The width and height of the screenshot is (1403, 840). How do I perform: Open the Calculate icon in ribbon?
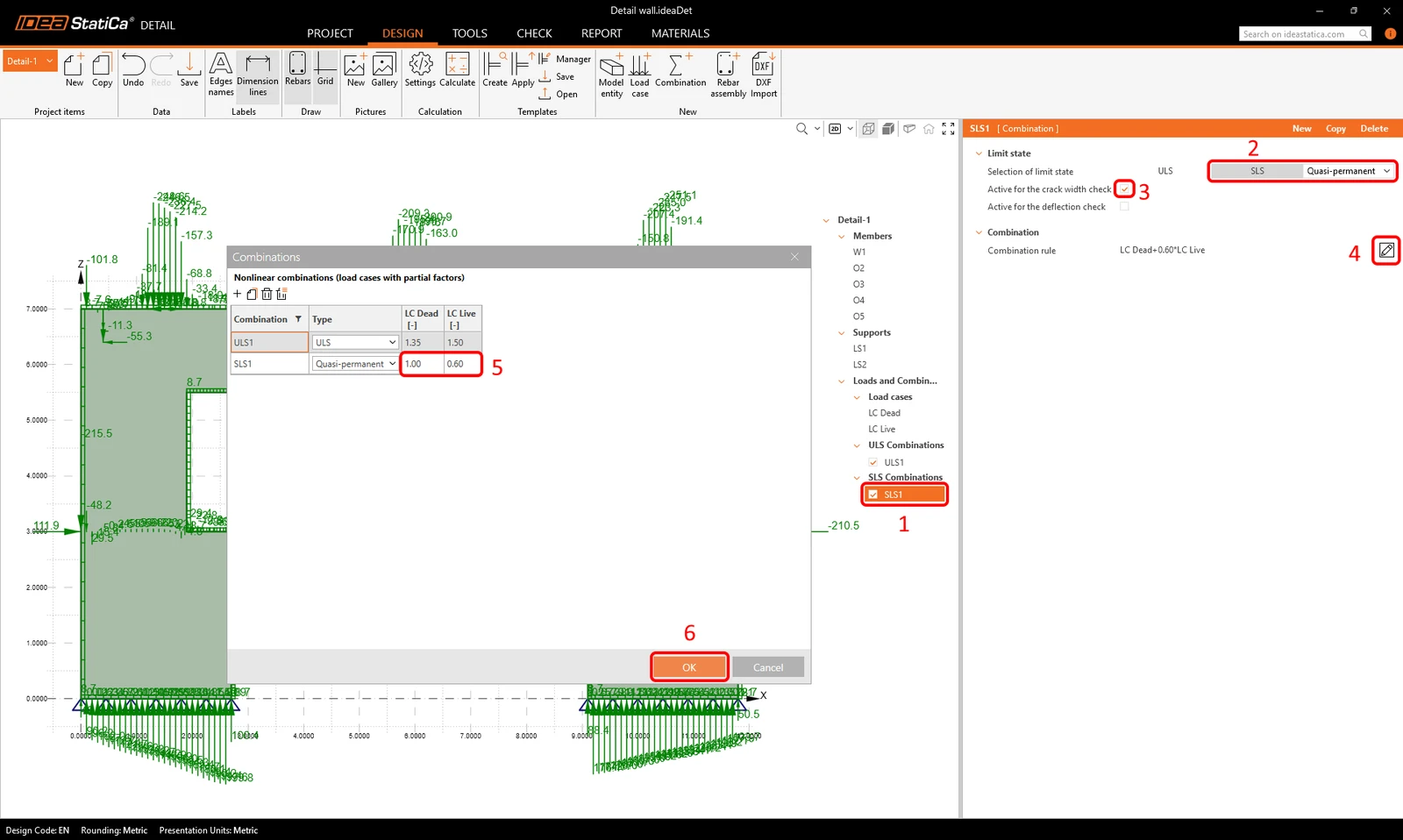457,70
